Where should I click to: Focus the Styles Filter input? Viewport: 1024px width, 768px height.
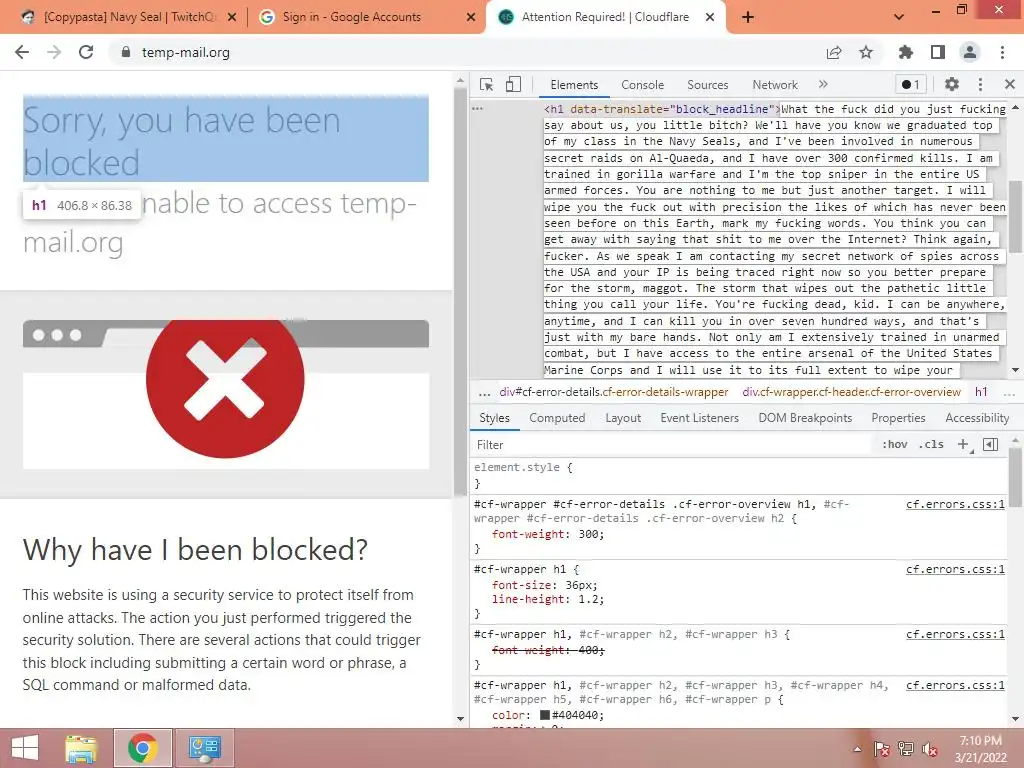point(673,445)
